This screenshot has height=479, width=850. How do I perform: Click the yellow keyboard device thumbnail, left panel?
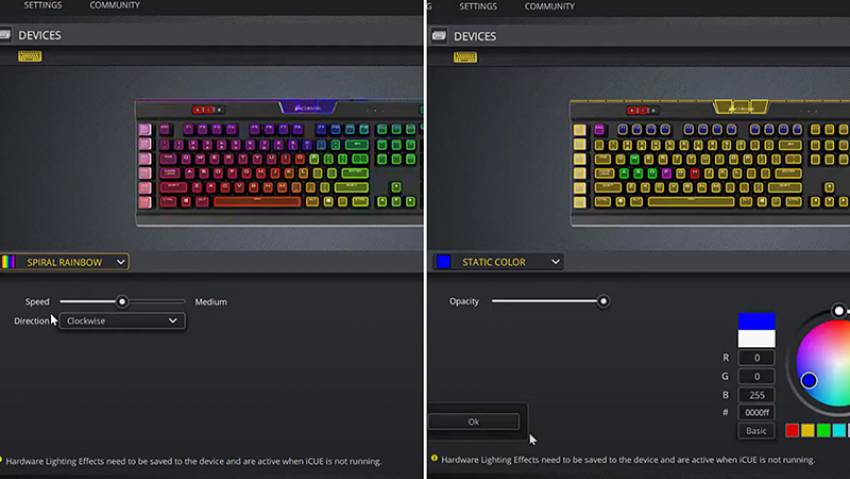30,56
